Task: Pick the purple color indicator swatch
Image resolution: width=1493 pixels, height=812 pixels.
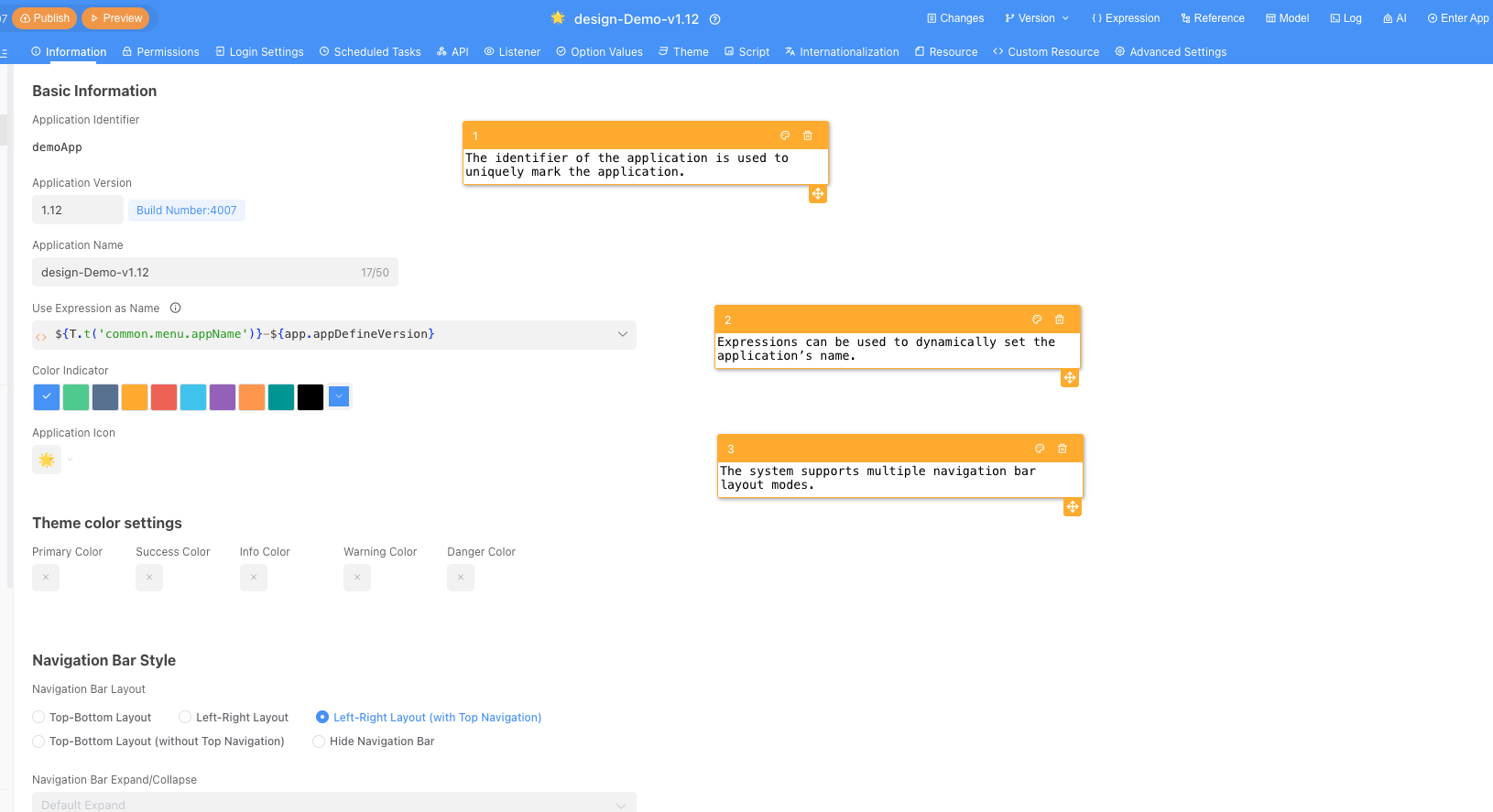Action: pos(223,397)
